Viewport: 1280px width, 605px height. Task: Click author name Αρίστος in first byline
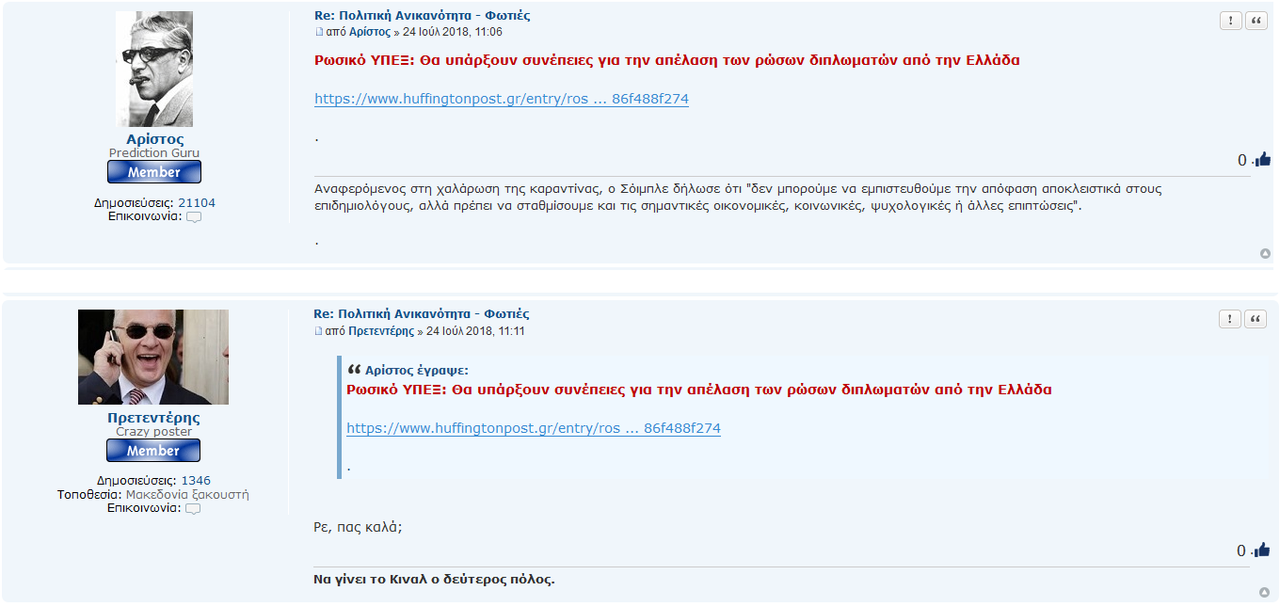370,32
